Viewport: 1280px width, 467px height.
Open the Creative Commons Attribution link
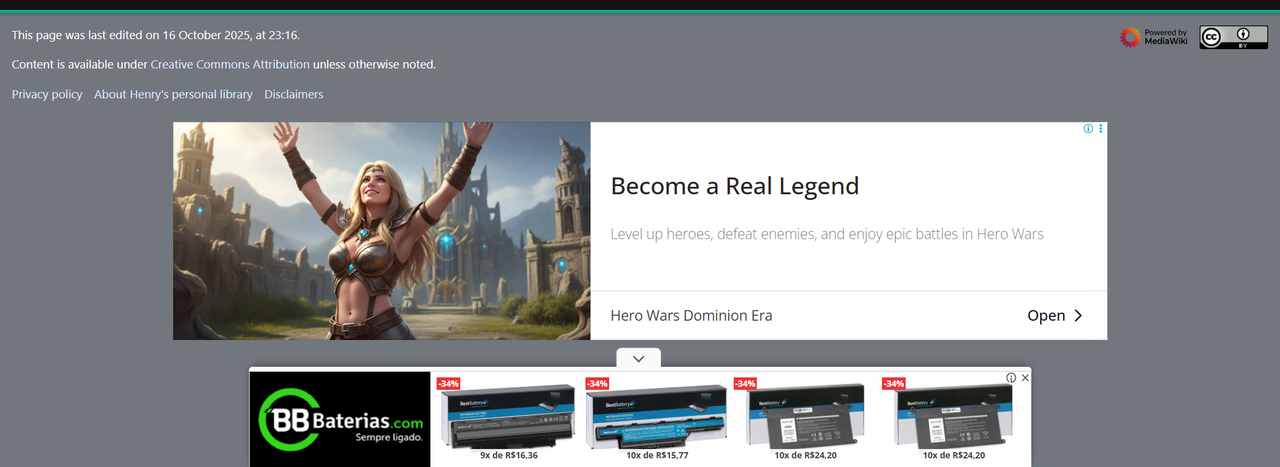coord(230,64)
